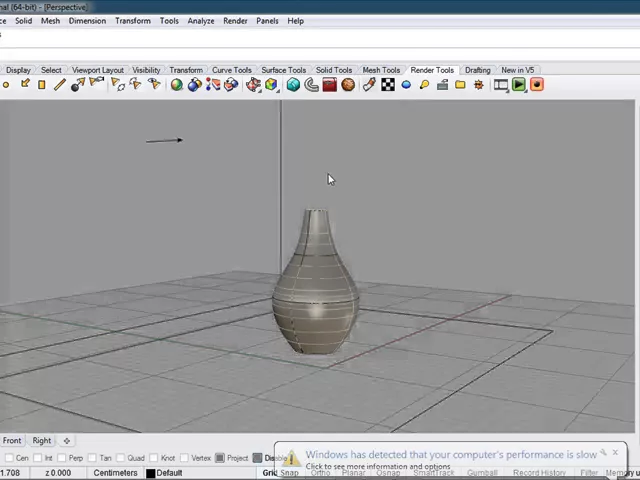Toggle Gumball in status bar
The image size is (640, 480).
pyautogui.click(x=482, y=473)
